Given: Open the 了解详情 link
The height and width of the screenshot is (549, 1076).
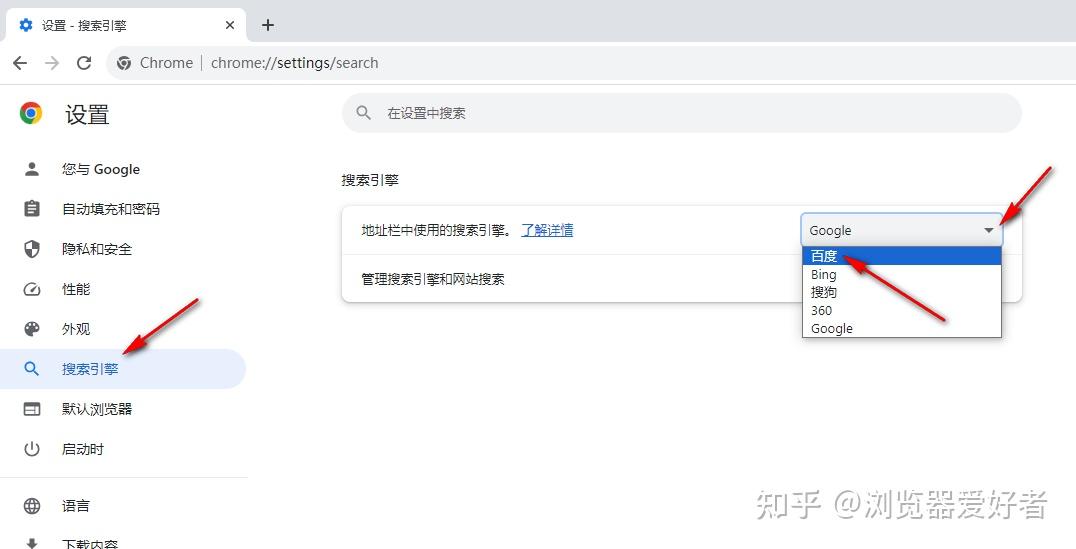Looking at the screenshot, I should pyautogui.click(x=547, y=230).
